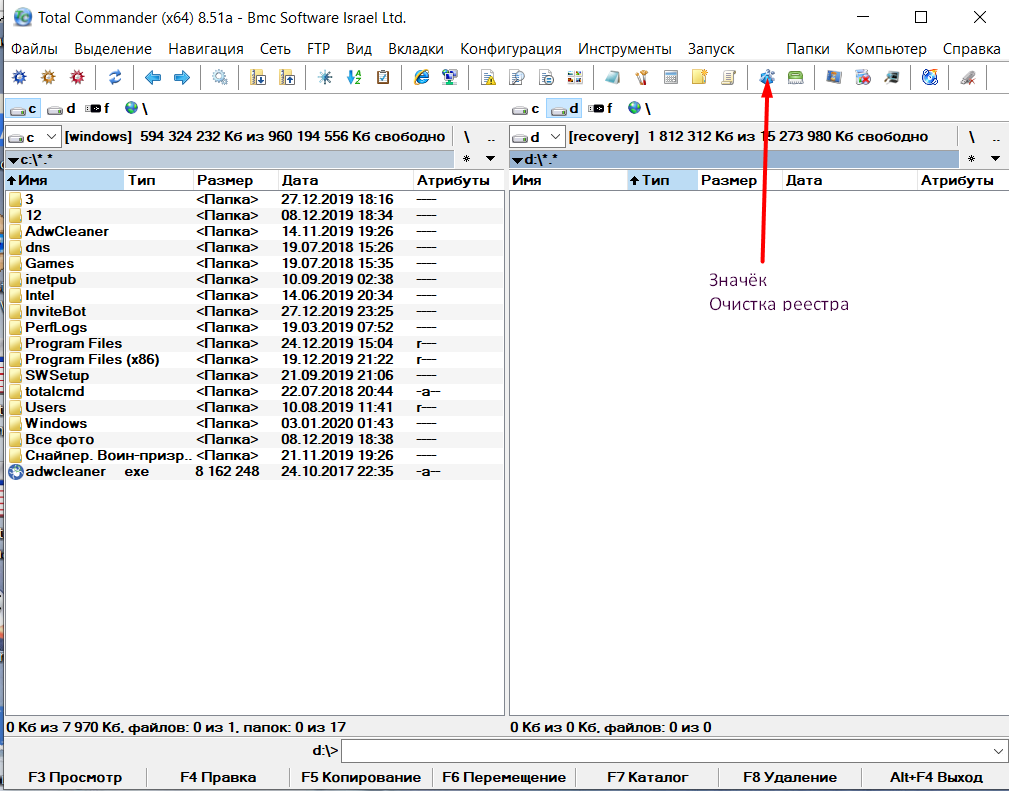The height and width of the screenshot is (791, 1009).
Task: Open the notepad icon
Action: tap(612, 78)
